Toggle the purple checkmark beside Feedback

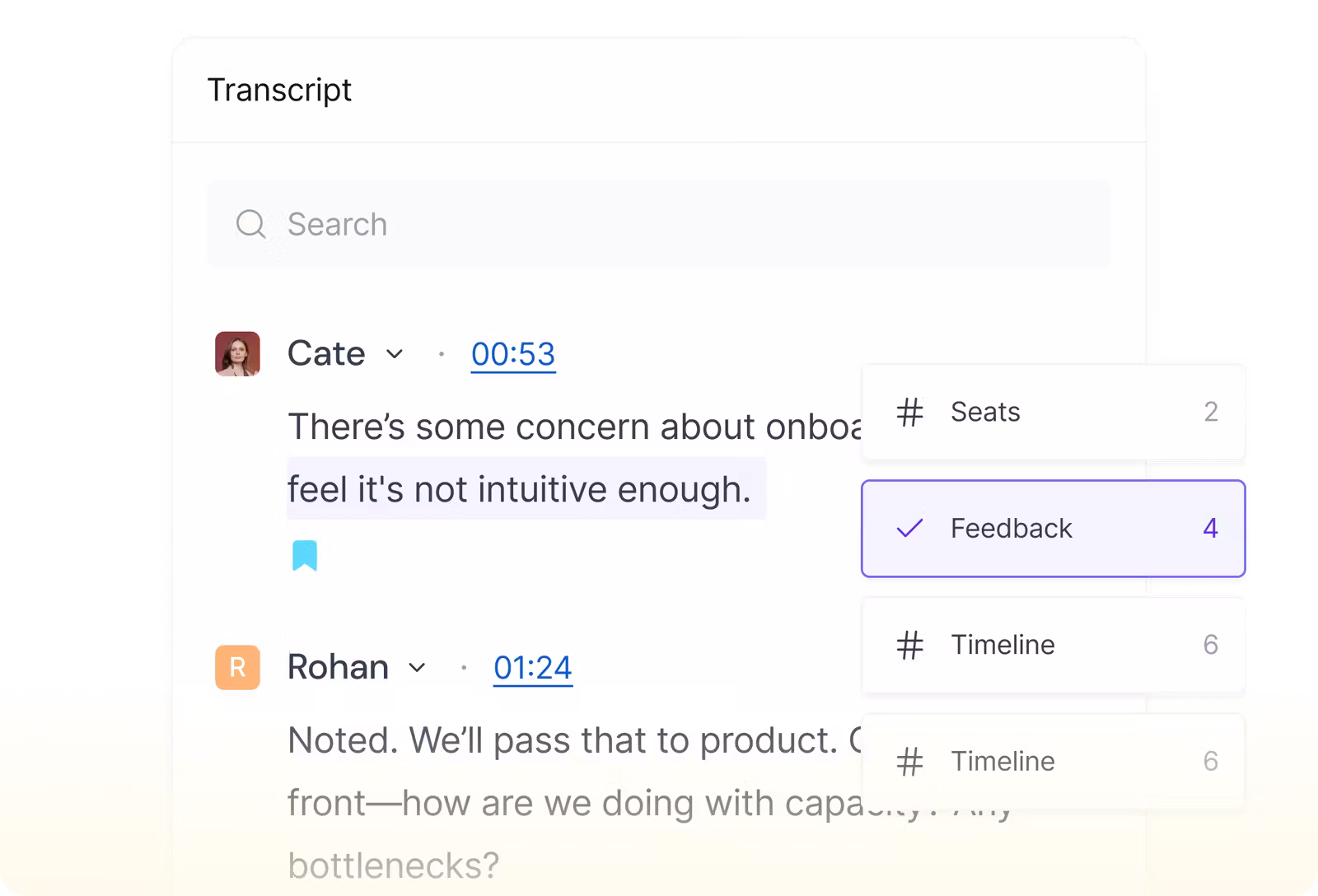coord(909,528)
